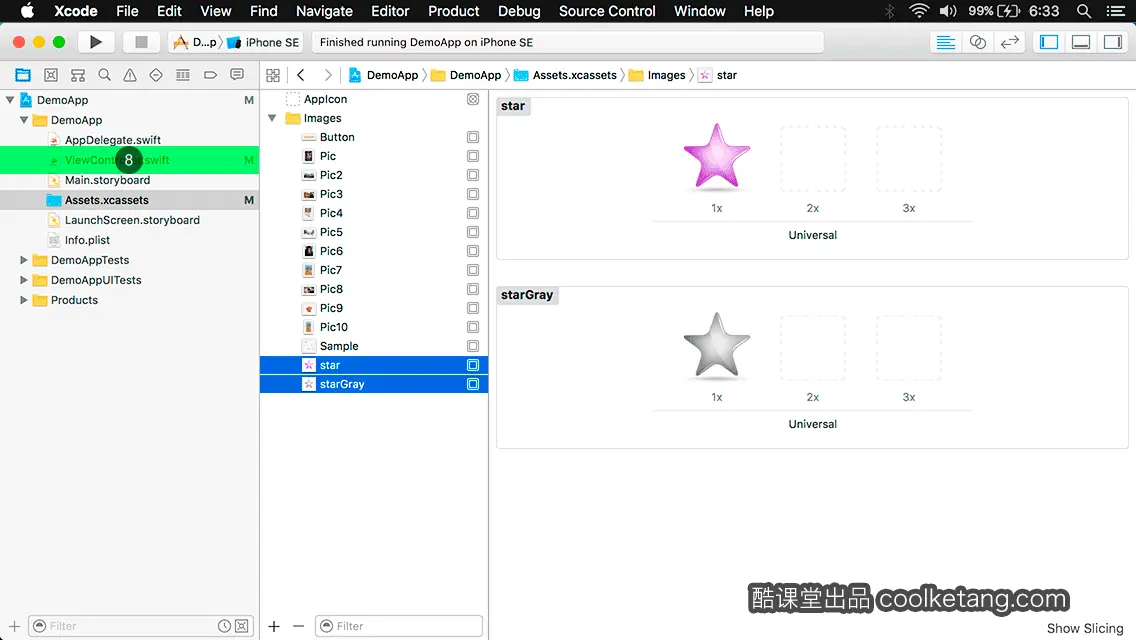Open the Apple menu
This screenshot has height=640, width=1136.
pyautogui.click(x=27, y=11)
